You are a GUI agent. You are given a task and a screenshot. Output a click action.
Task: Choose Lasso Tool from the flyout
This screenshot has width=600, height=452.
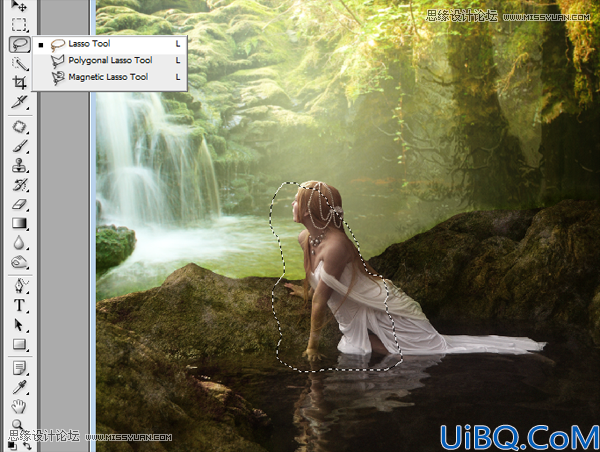coord(109,44)
